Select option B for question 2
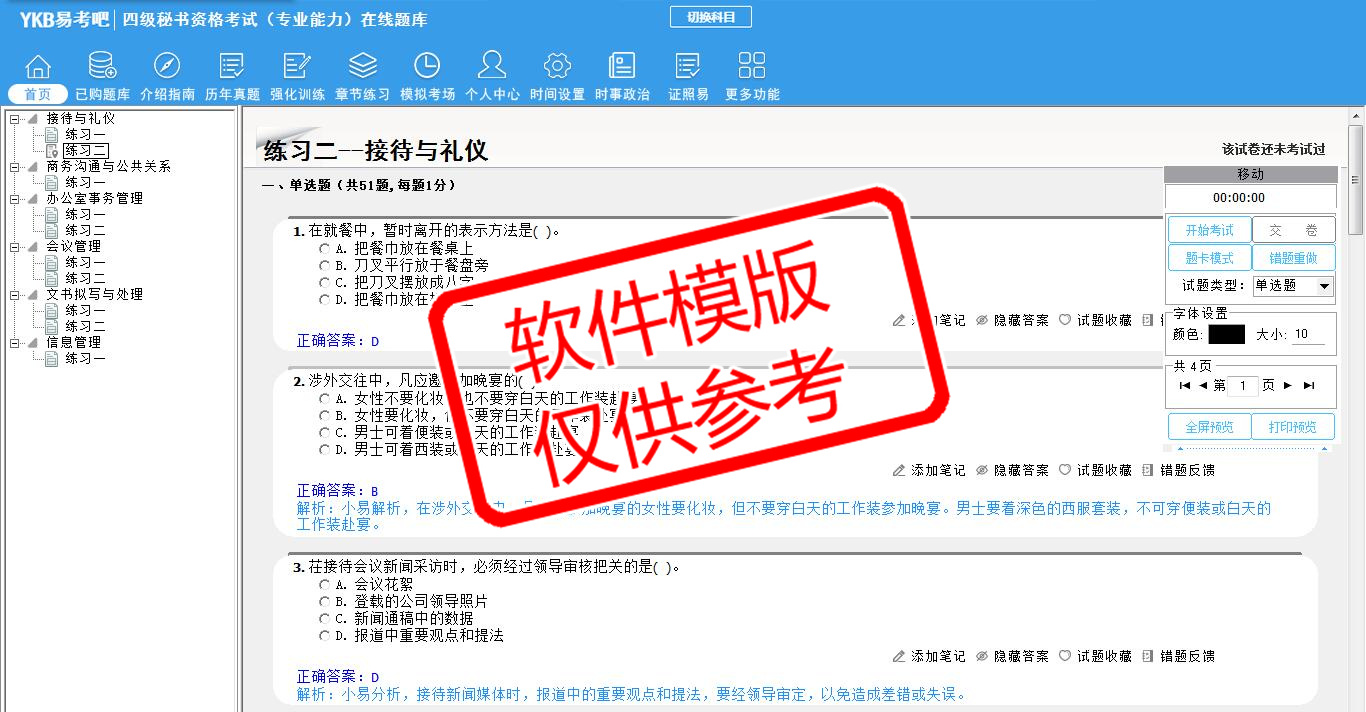 coord(324,415)
